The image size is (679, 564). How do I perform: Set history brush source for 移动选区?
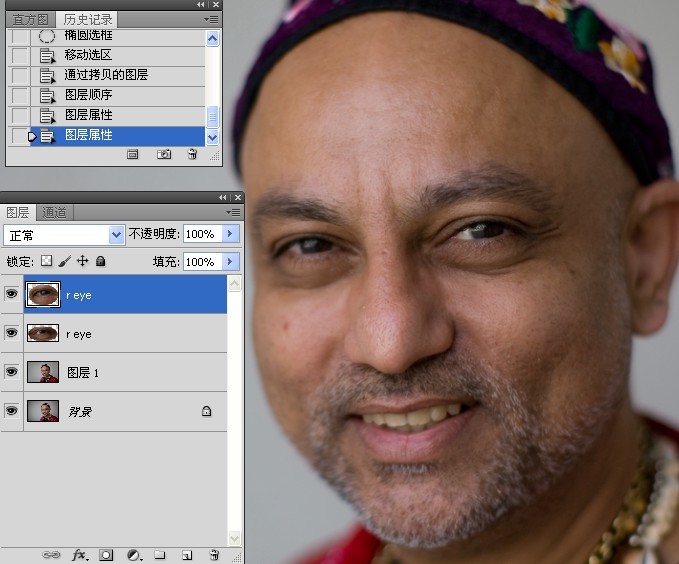pos(19,56)
